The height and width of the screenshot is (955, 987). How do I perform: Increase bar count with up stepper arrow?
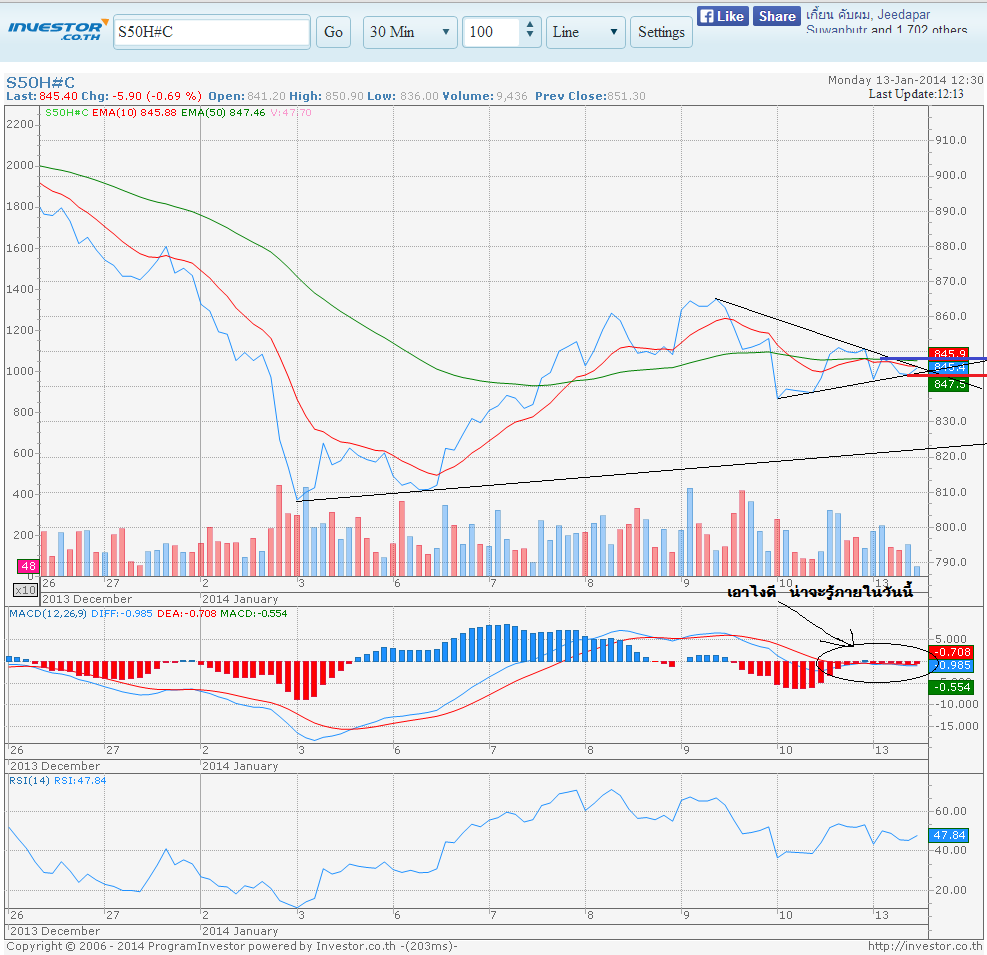pyautogui.click(x=530, y=25)
